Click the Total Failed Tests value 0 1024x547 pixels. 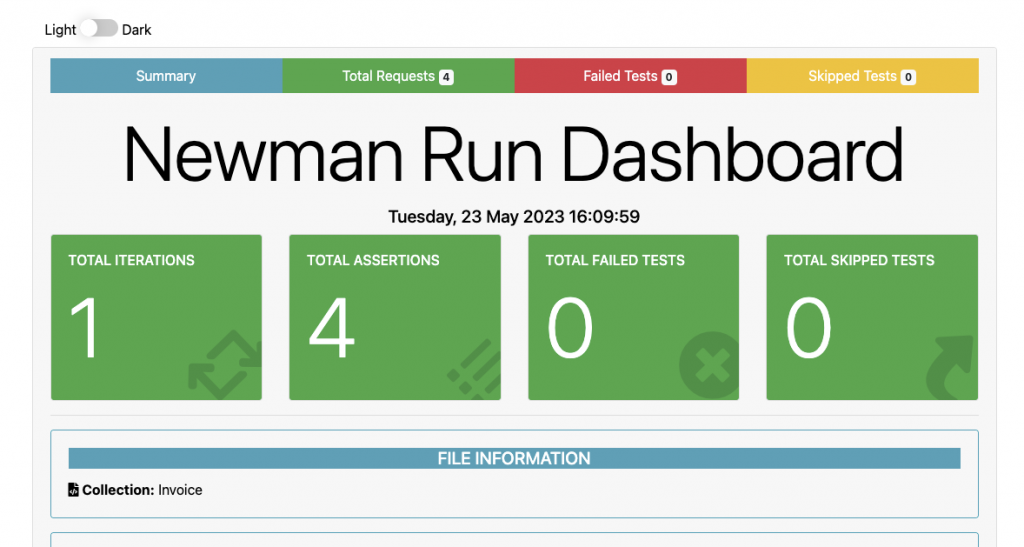pyautogui.click(x=570, y=328)
